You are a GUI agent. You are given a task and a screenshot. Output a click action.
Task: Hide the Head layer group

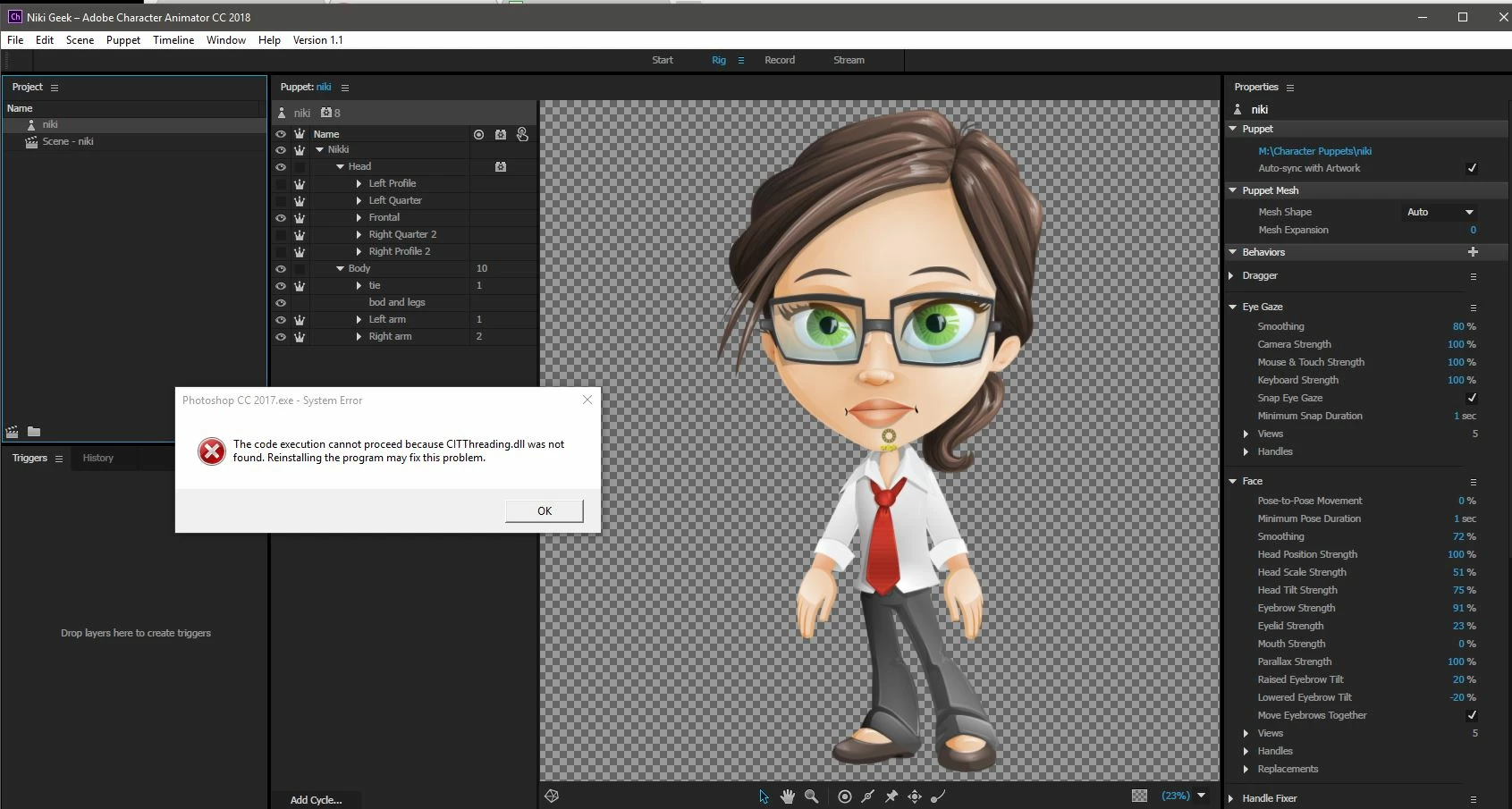(x=281, y=167)
